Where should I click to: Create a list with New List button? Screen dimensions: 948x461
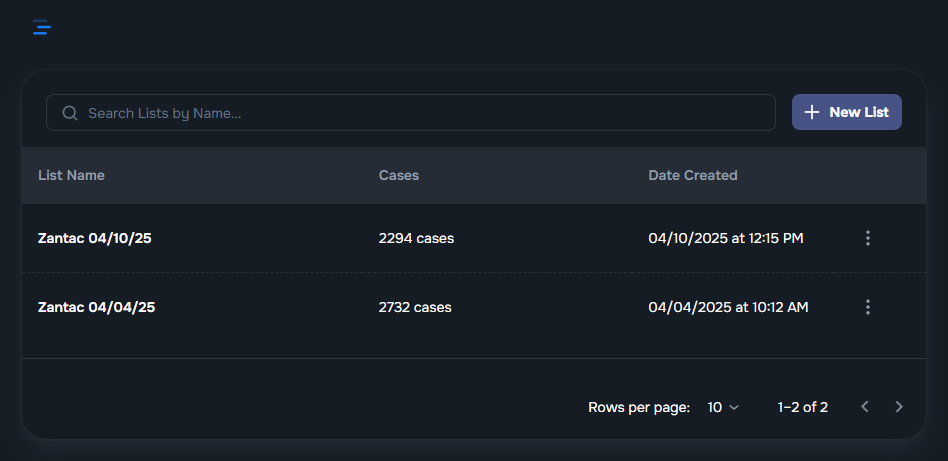(846, 112)
